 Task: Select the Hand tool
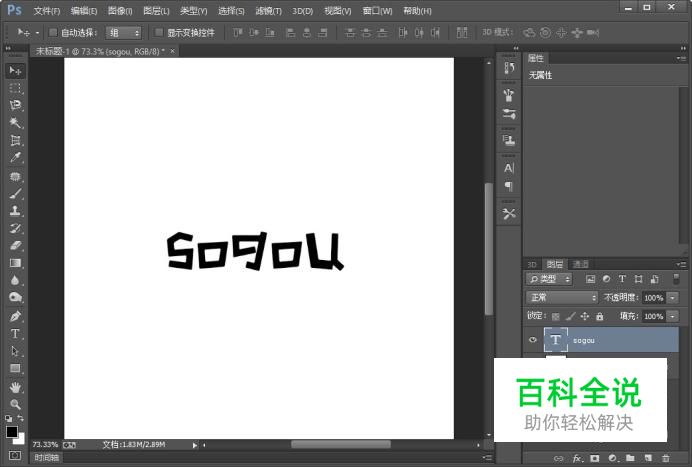(x=15, y=388)
